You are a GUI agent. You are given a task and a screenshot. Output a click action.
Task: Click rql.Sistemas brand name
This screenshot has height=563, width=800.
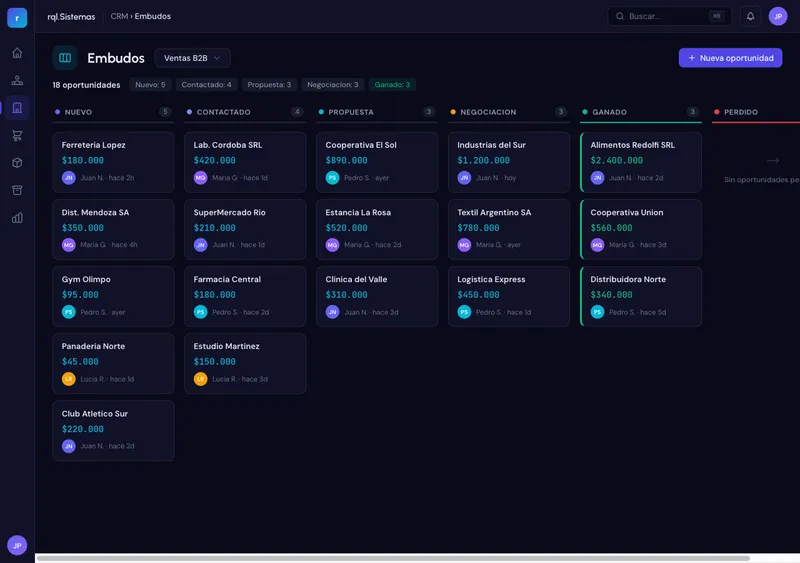(x=71, y=17)
